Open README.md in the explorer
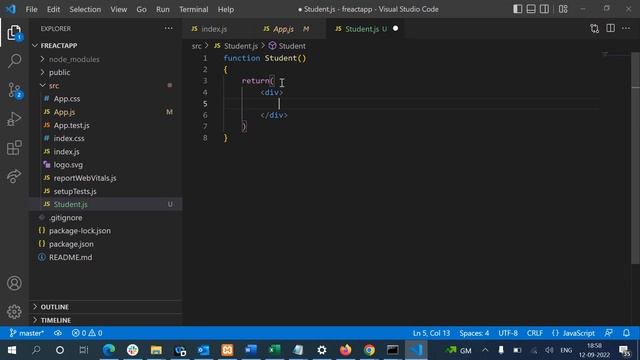640x360 pixels. click(x=105, y=257)
